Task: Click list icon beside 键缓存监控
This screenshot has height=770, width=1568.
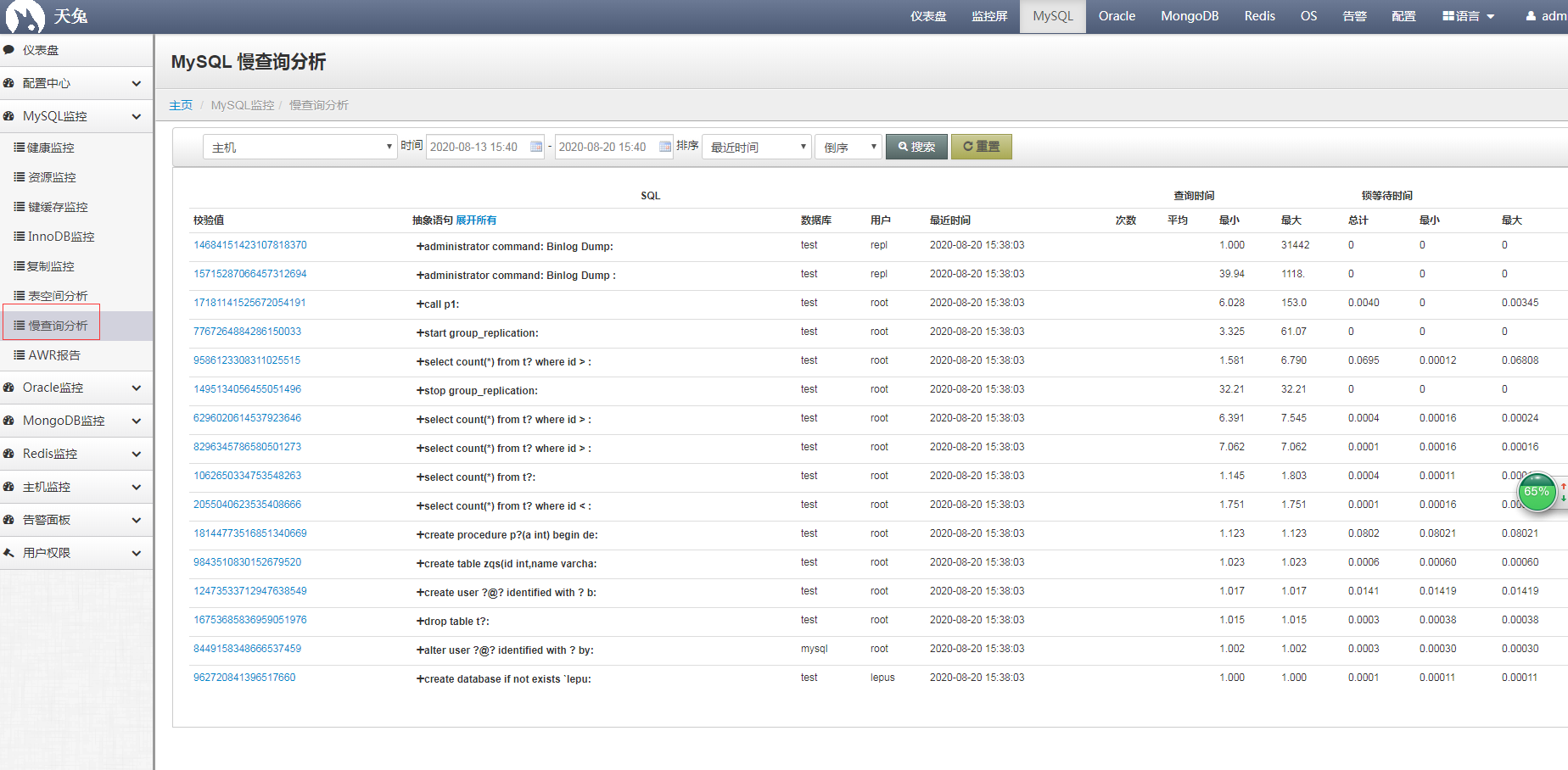Action: (x=19, y=207)
